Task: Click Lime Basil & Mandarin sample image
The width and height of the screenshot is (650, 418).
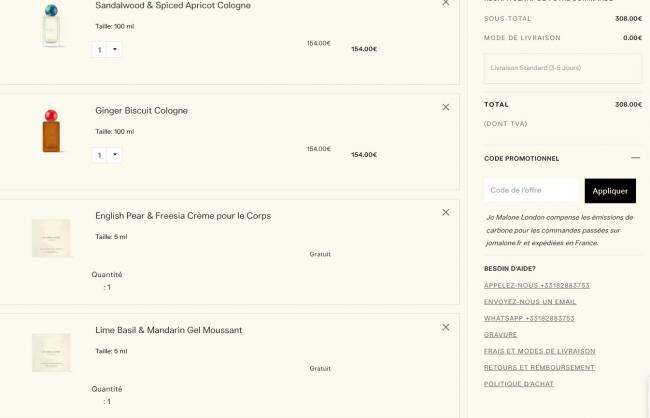Action: click(51, 353)
